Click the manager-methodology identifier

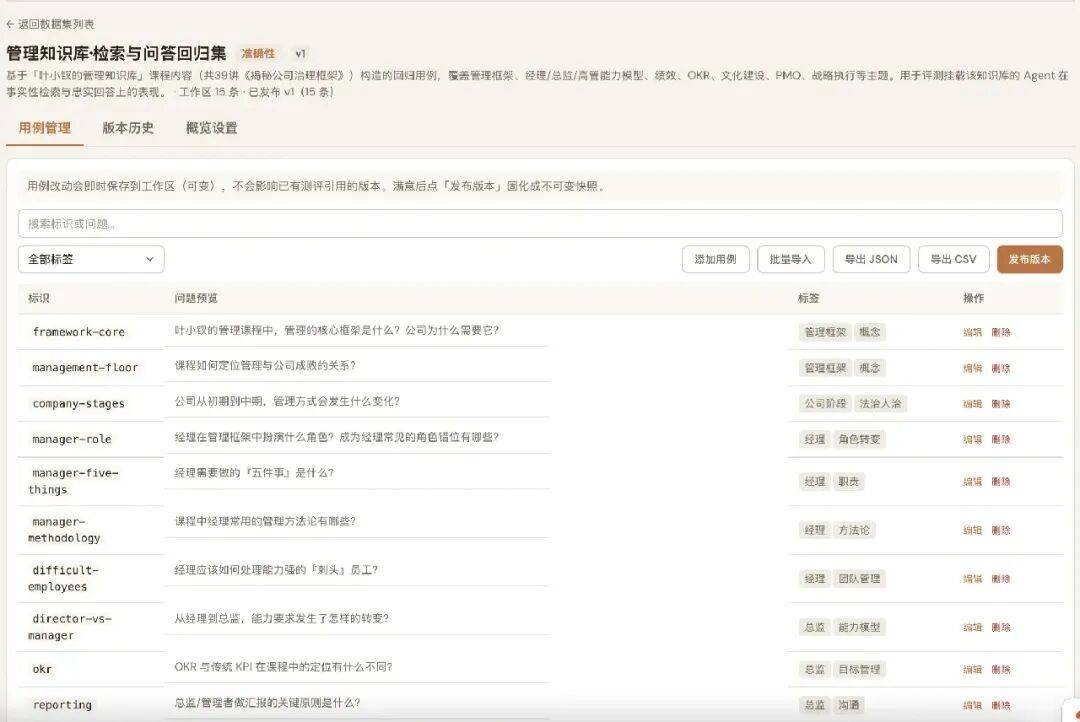coord(64,530)
